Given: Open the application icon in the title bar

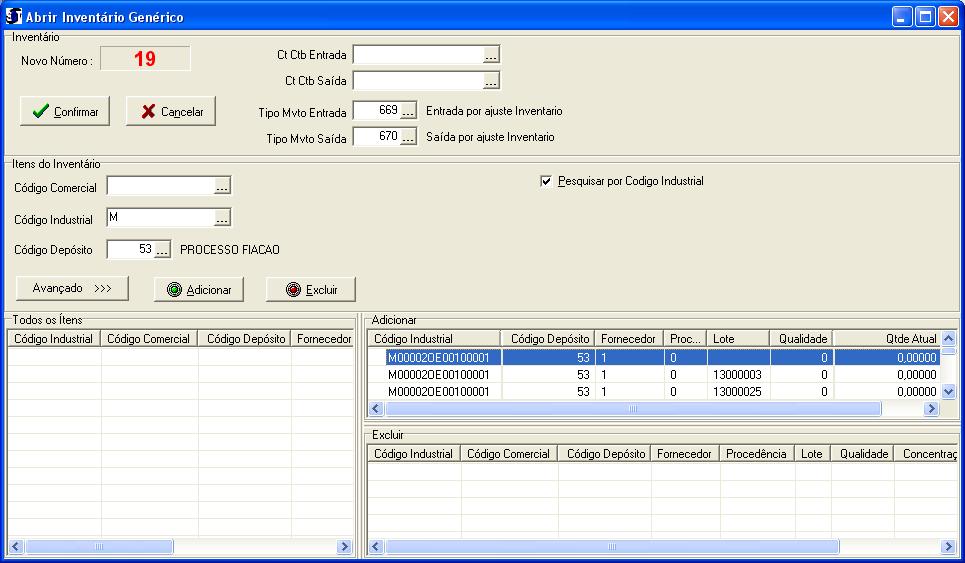Looking at the screenshot, I should [15, 17].
